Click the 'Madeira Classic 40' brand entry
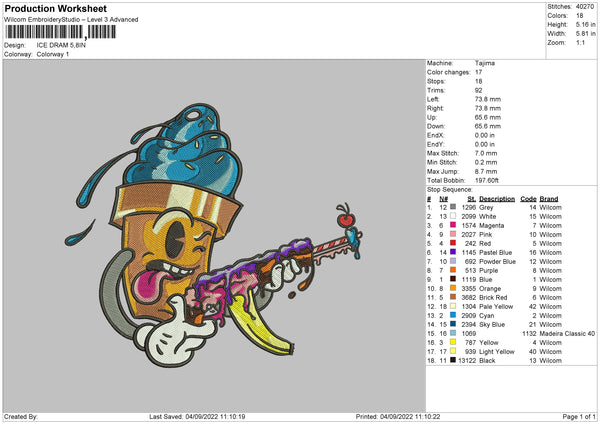 coord(567,333)
